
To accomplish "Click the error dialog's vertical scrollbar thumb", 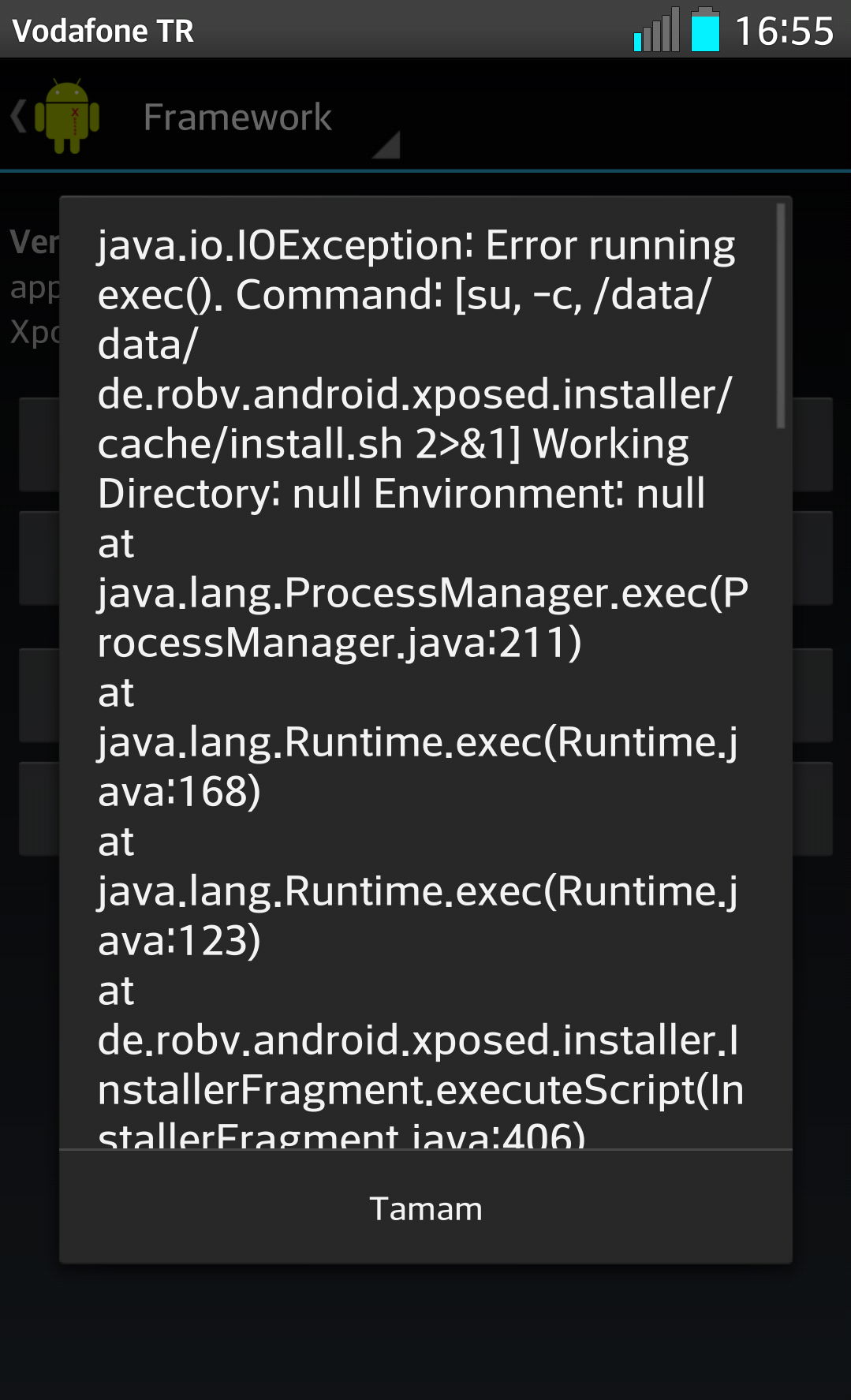I will [x=780, y=315].
